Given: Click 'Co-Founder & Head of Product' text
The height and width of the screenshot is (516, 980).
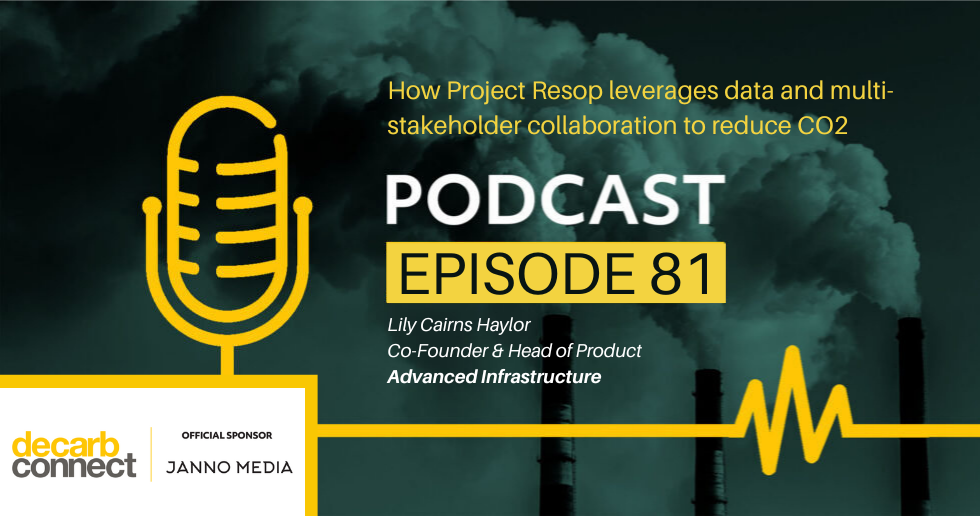Looking at the screenshot, I should (514, 351).
